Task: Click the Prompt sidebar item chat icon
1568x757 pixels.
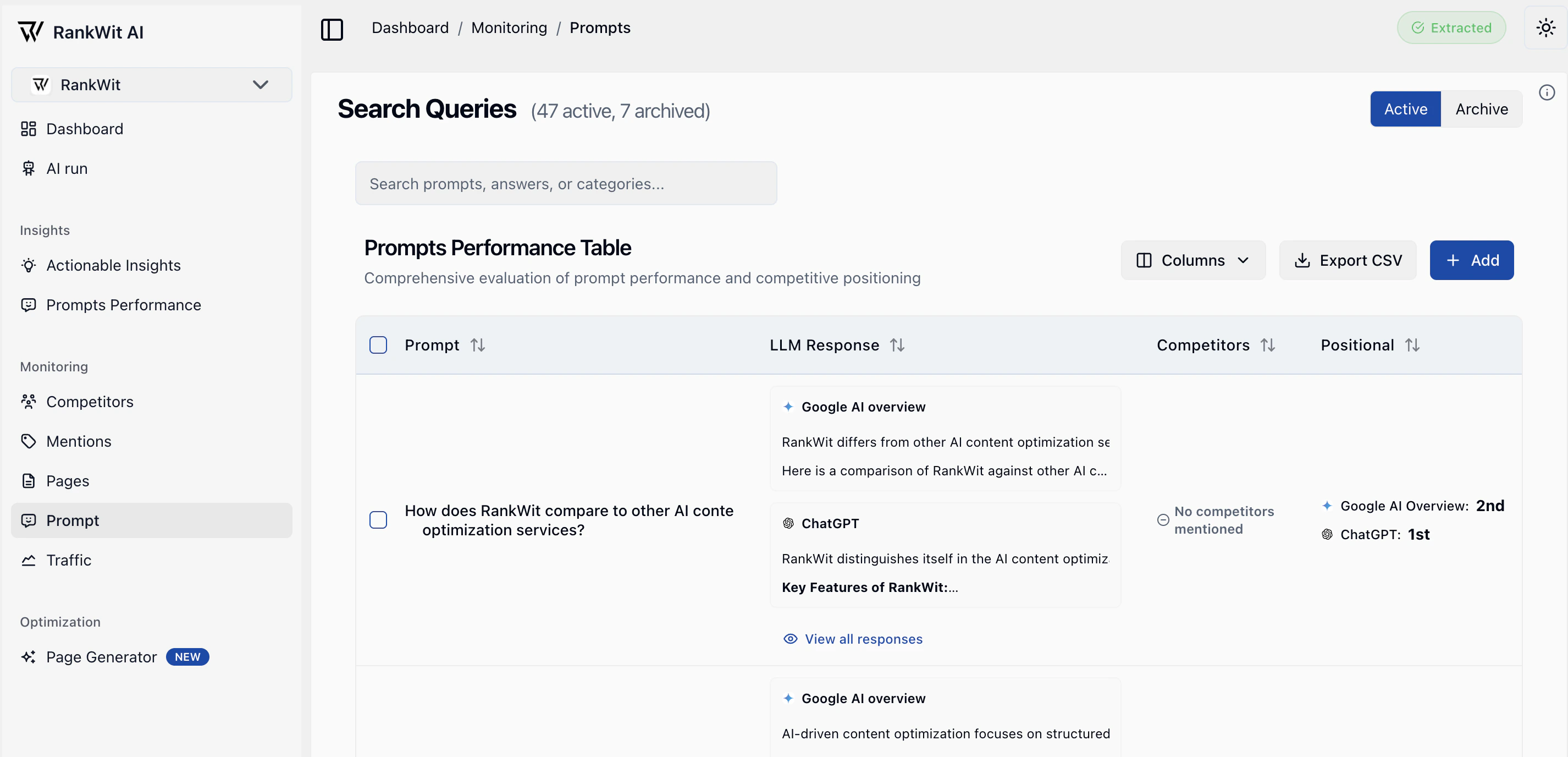Action: pos(29,520)
